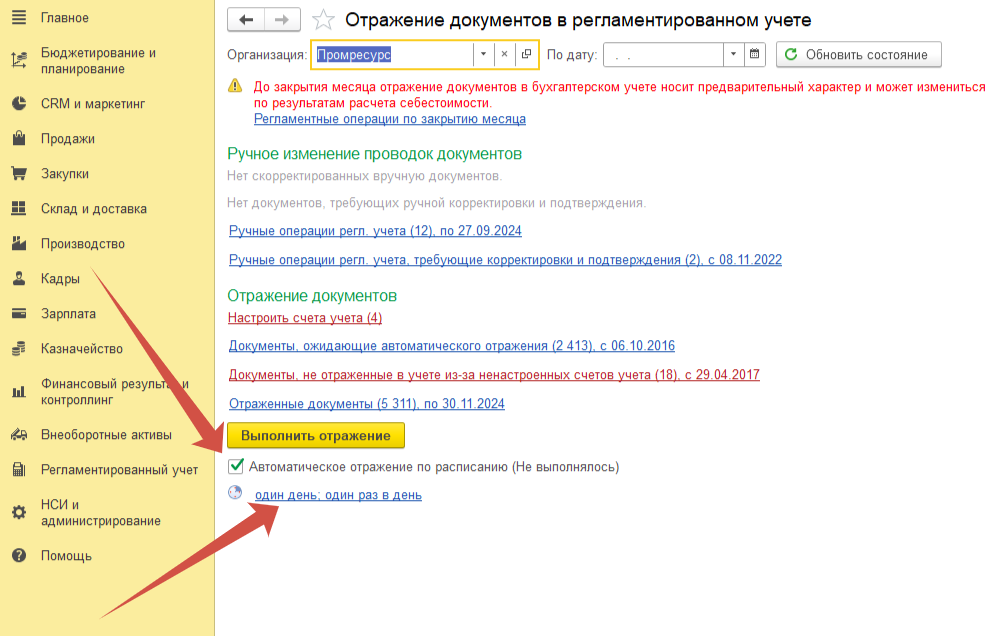Select Склад и доставка in sidebar
This screenshot has height=636, width=998.
click(x=93, y=209)
